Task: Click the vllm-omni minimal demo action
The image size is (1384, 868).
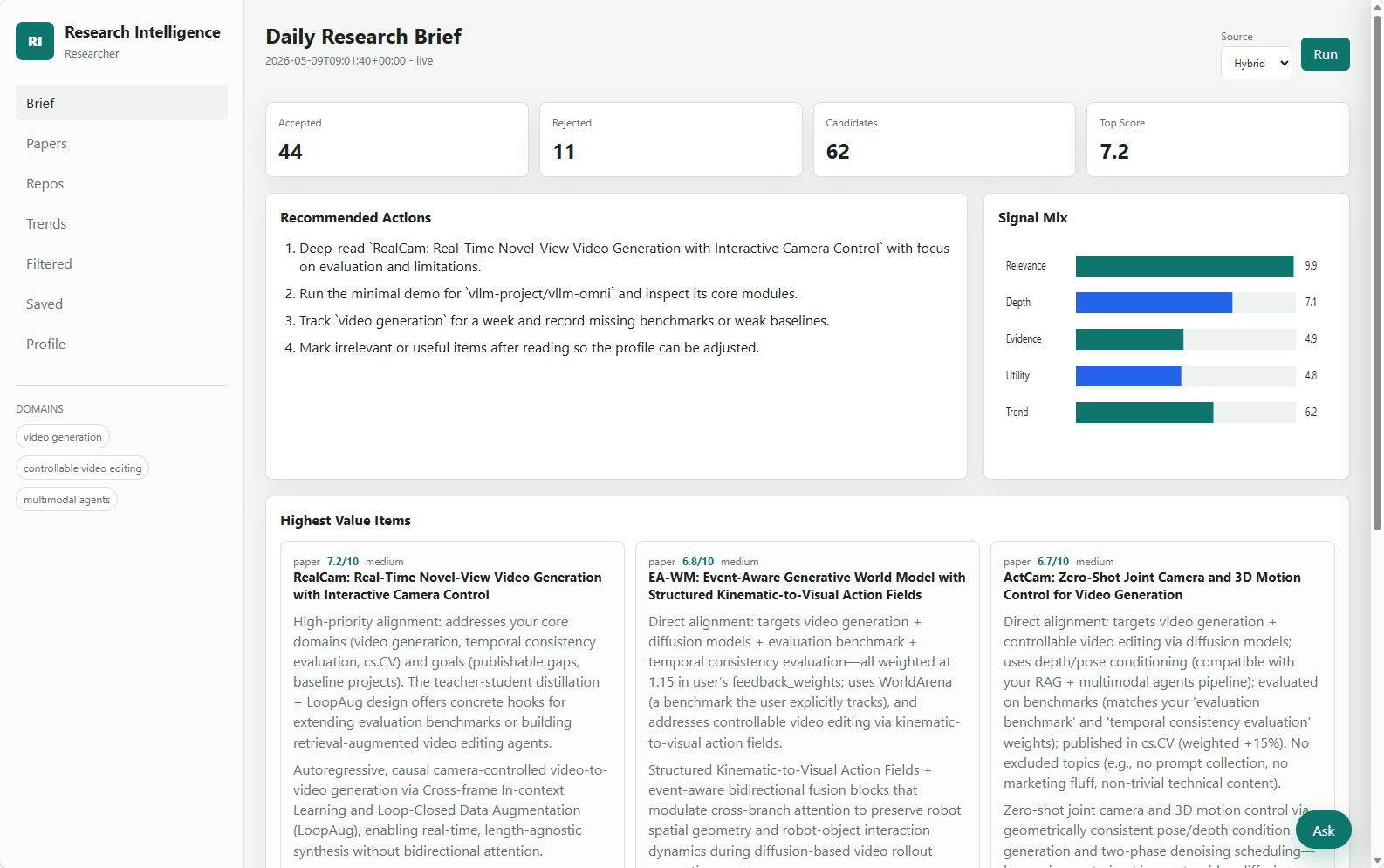Action: [548, 294]
